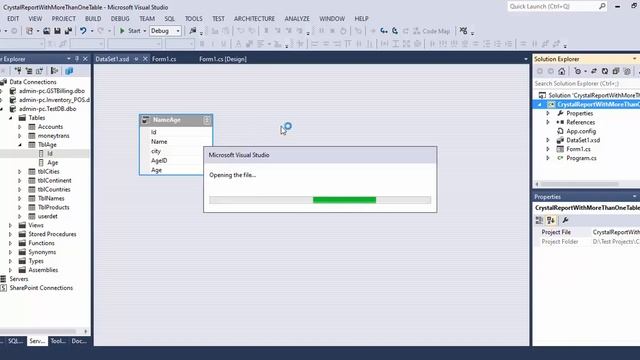Image resolution: width=640 pixels, height=360 pixels.
Task: Select admin-pc.GSTBilling.dbo connection
Action: (52, 91)
